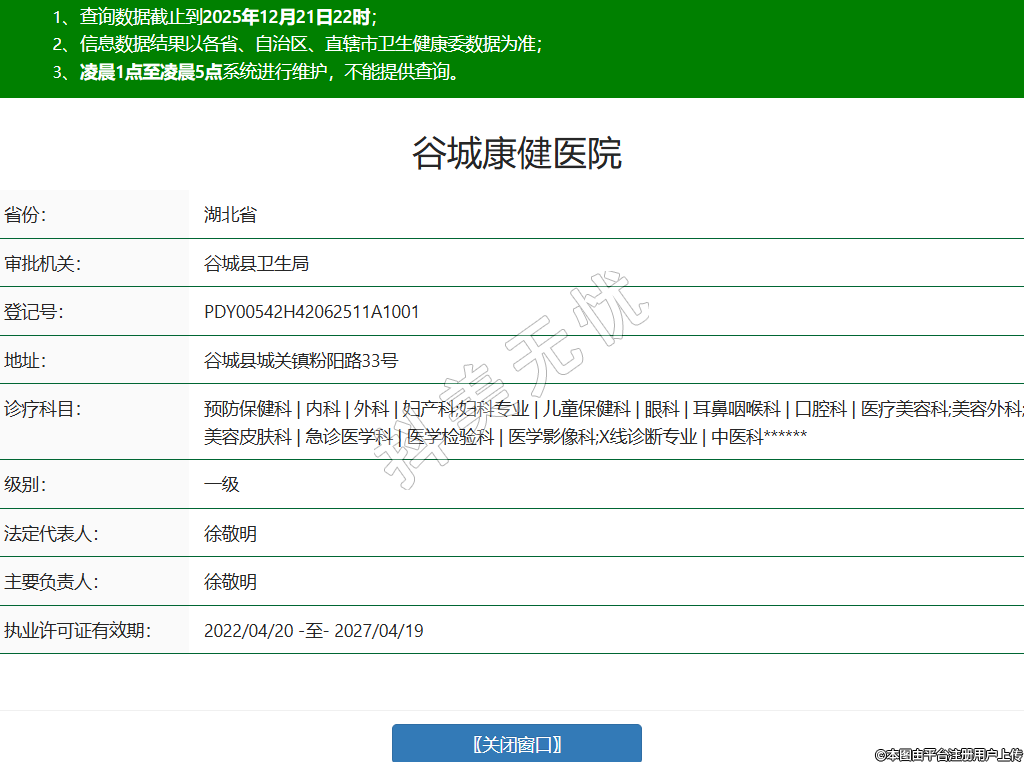Click the 级别 row label
Screen dimensions: 1024x762
[x=25, y=485]
